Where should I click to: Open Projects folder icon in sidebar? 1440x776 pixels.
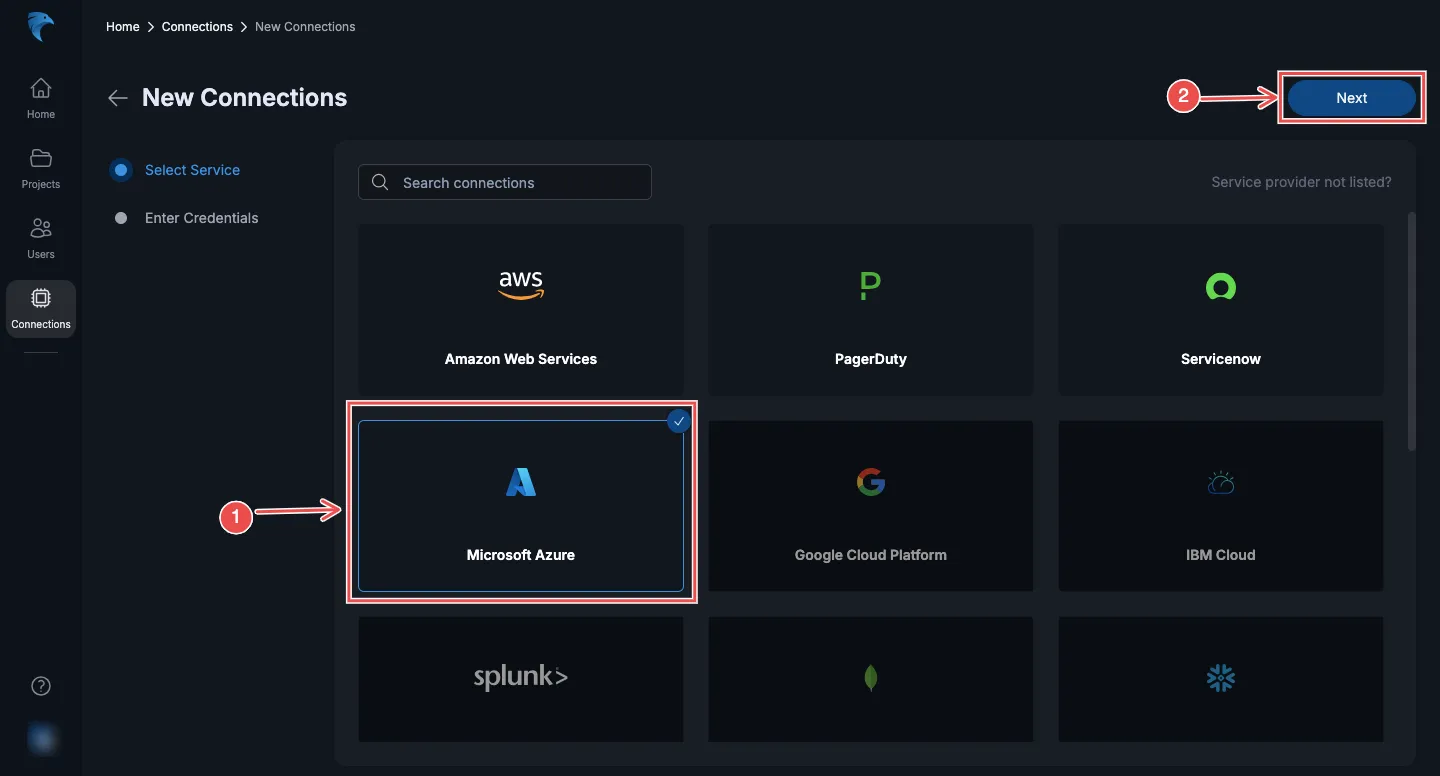[41, 158]
